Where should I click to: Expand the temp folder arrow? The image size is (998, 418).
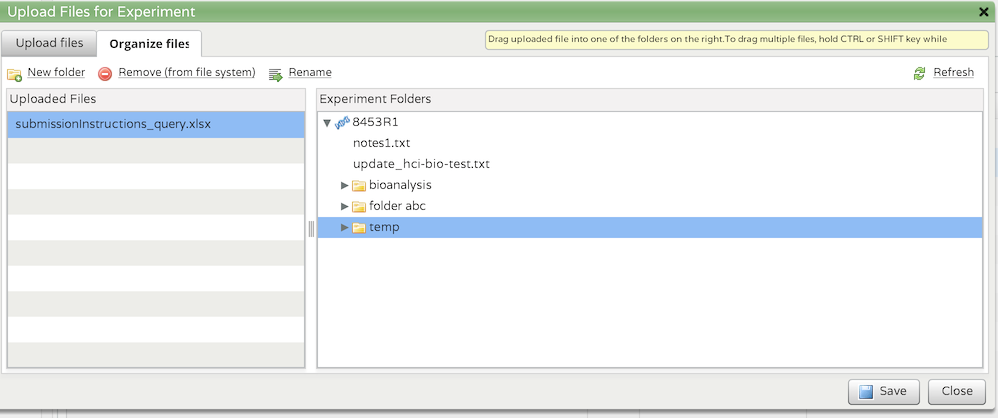(345, 228)
